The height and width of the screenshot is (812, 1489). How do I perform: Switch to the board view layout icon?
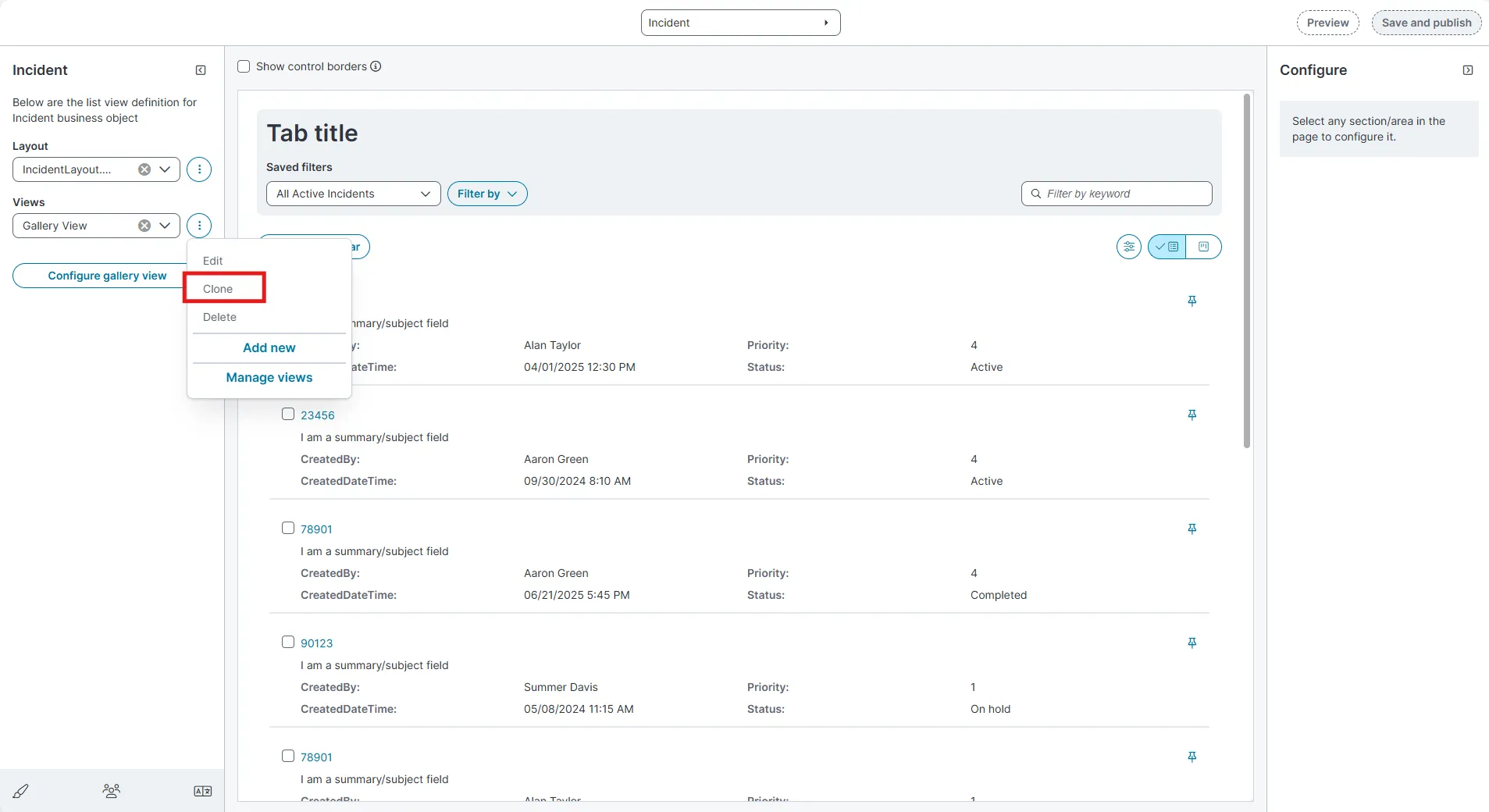1203,247
